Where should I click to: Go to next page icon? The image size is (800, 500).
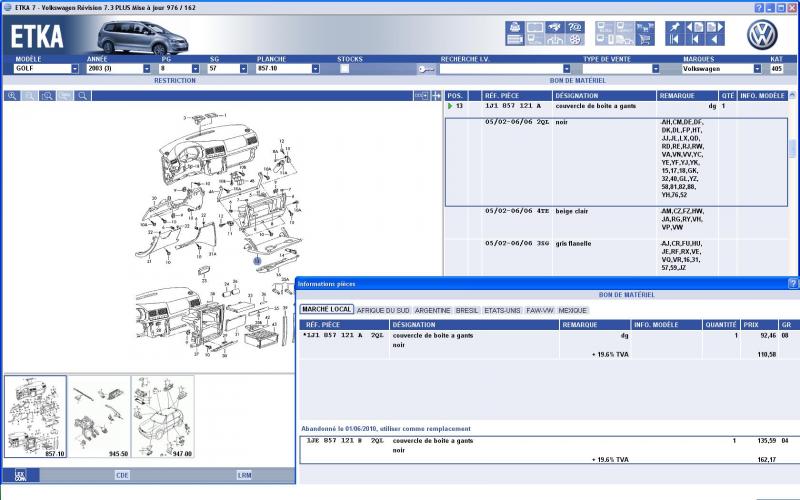tap(715, 27)
